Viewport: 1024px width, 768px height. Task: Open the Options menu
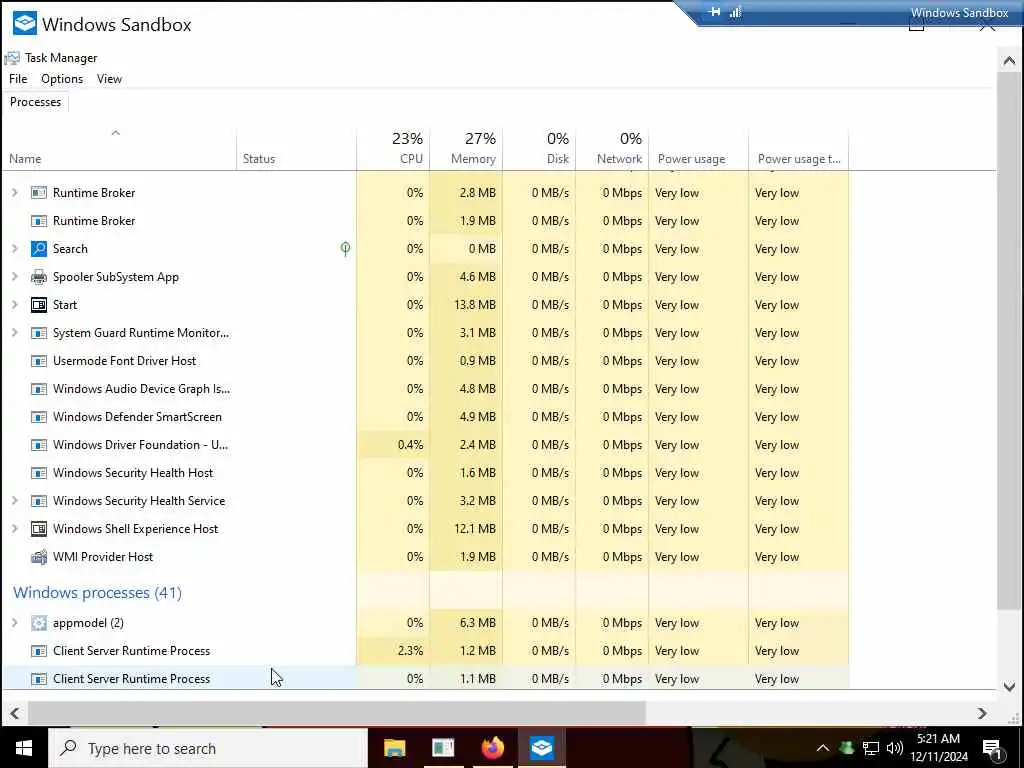click(x=62, y=79)
